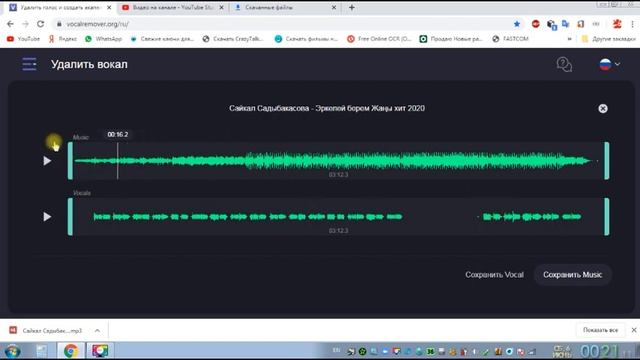The height and width of the screenshot is (360, 640).
Task: Click the red adblock extension icon
Action: click(536, 24)
